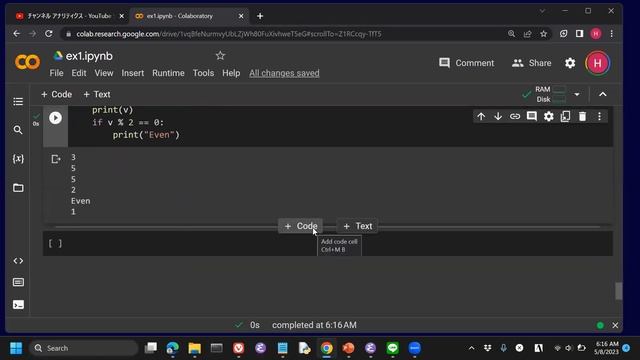Switch to the YouTube analytics tab
Viewport: 640px width, 360px height.
[68, 16]
